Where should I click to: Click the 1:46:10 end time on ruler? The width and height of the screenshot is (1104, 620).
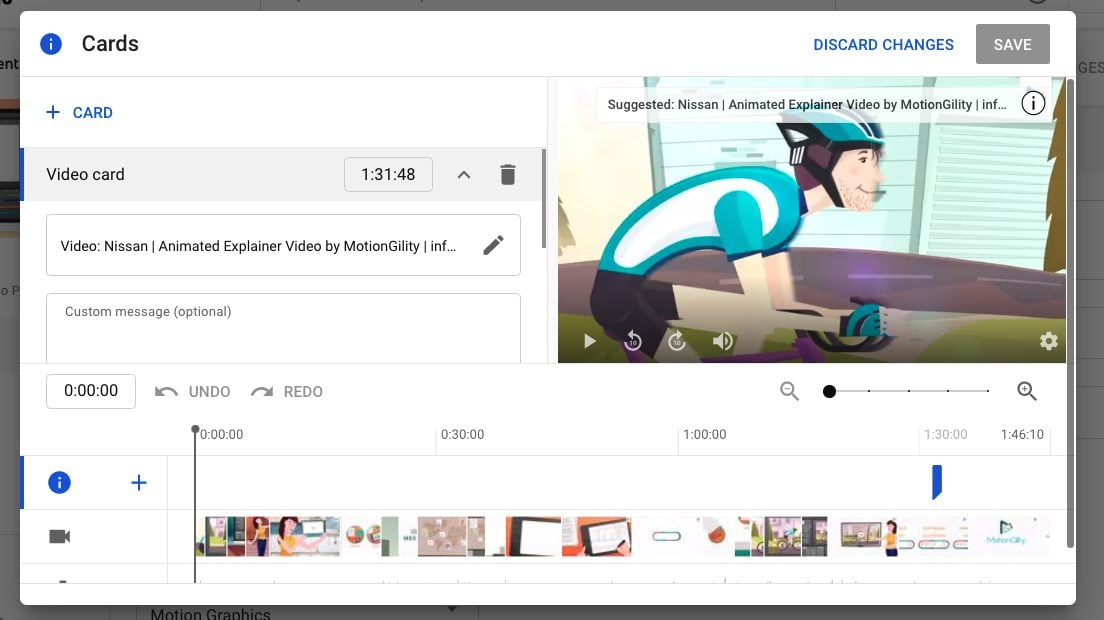click(1022, 434)
